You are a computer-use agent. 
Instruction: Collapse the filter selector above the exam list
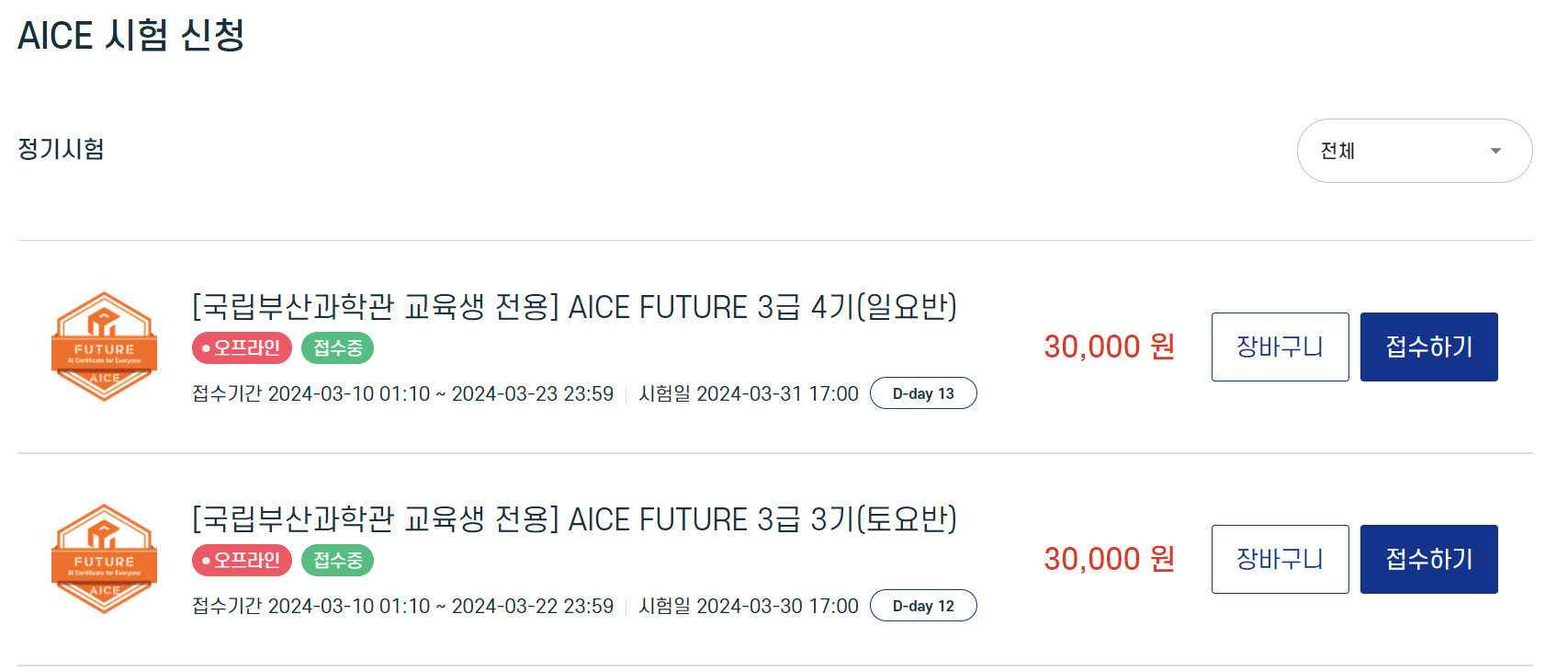point(1414,151)
